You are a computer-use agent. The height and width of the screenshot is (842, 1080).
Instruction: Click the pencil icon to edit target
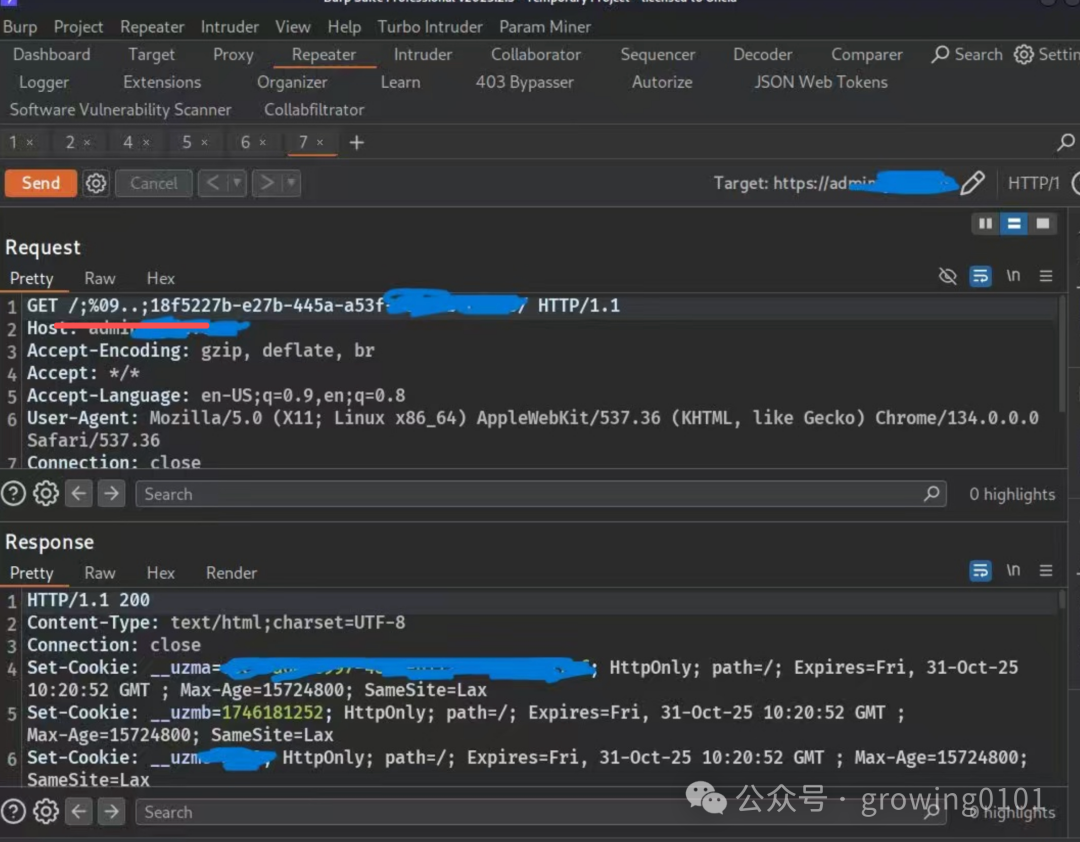coord(972,183)
